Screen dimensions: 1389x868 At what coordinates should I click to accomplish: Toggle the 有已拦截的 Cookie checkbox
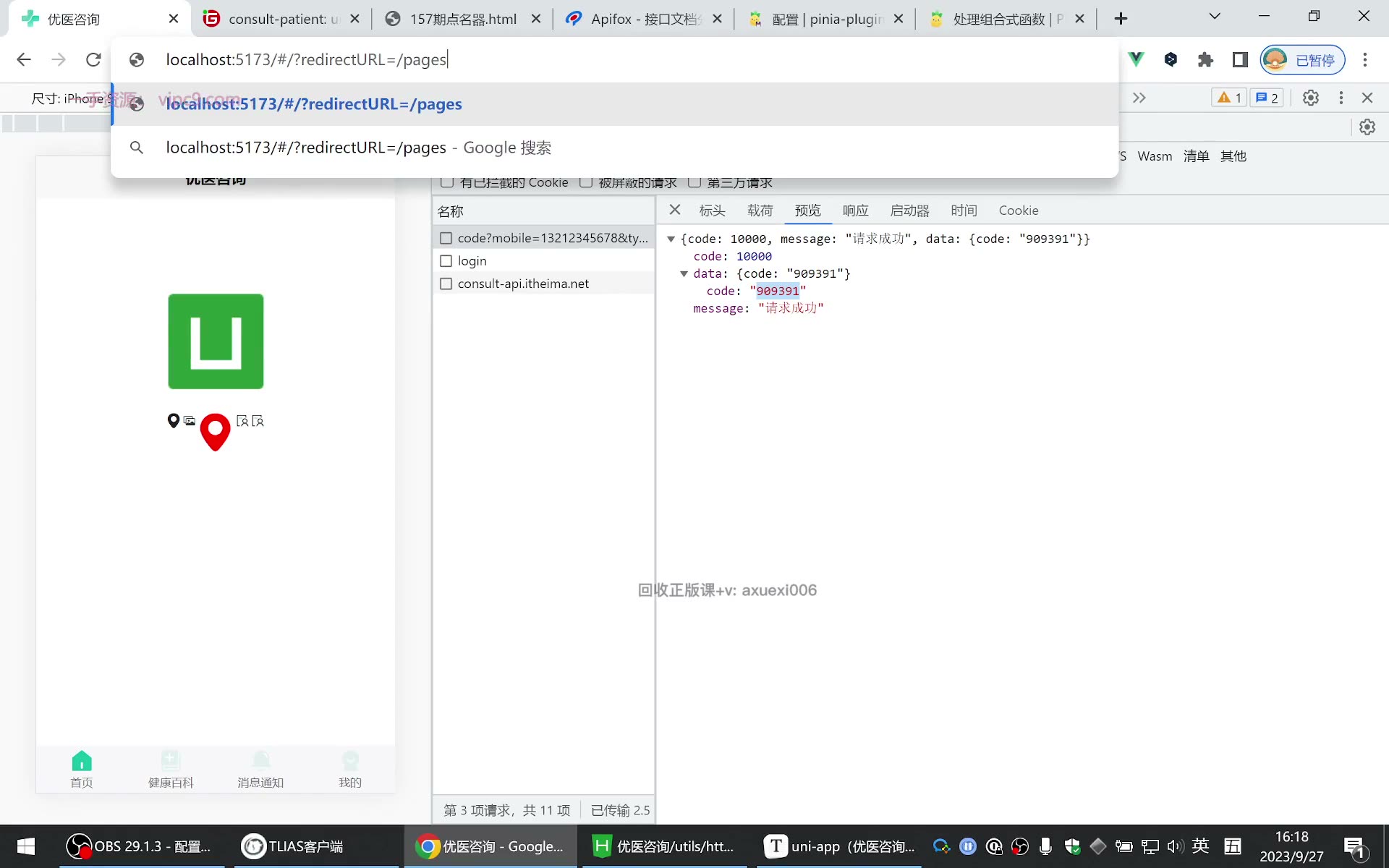click(x=447, y=182)
